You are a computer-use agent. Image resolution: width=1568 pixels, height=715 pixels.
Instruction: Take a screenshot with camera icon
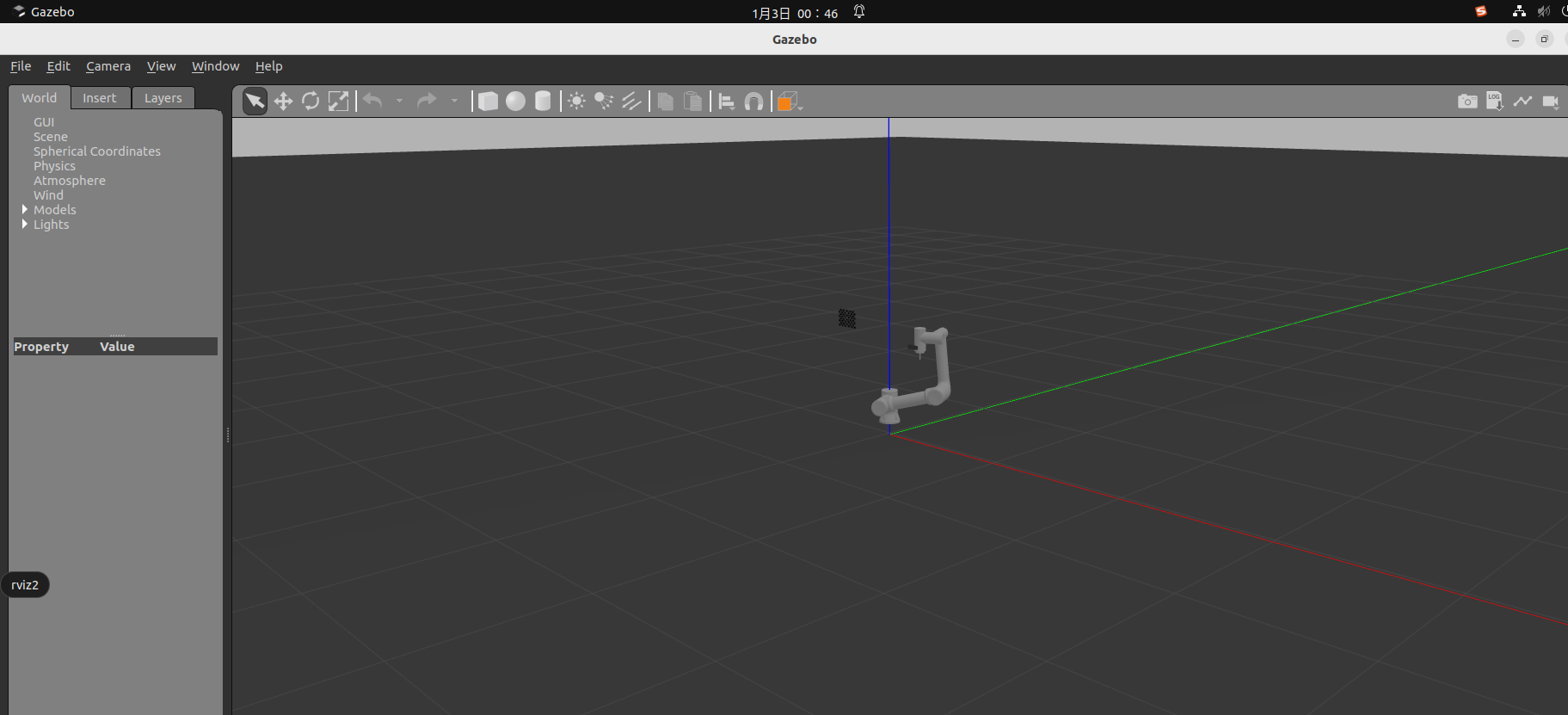[x=1467, y=102]
